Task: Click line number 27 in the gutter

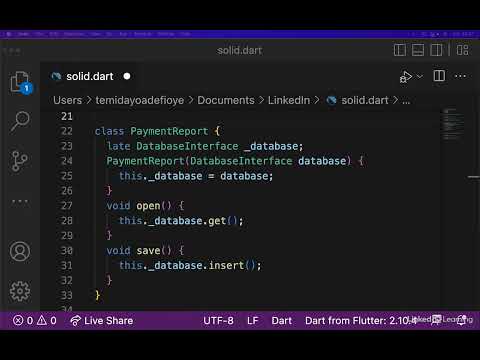Action: point(67,206)
